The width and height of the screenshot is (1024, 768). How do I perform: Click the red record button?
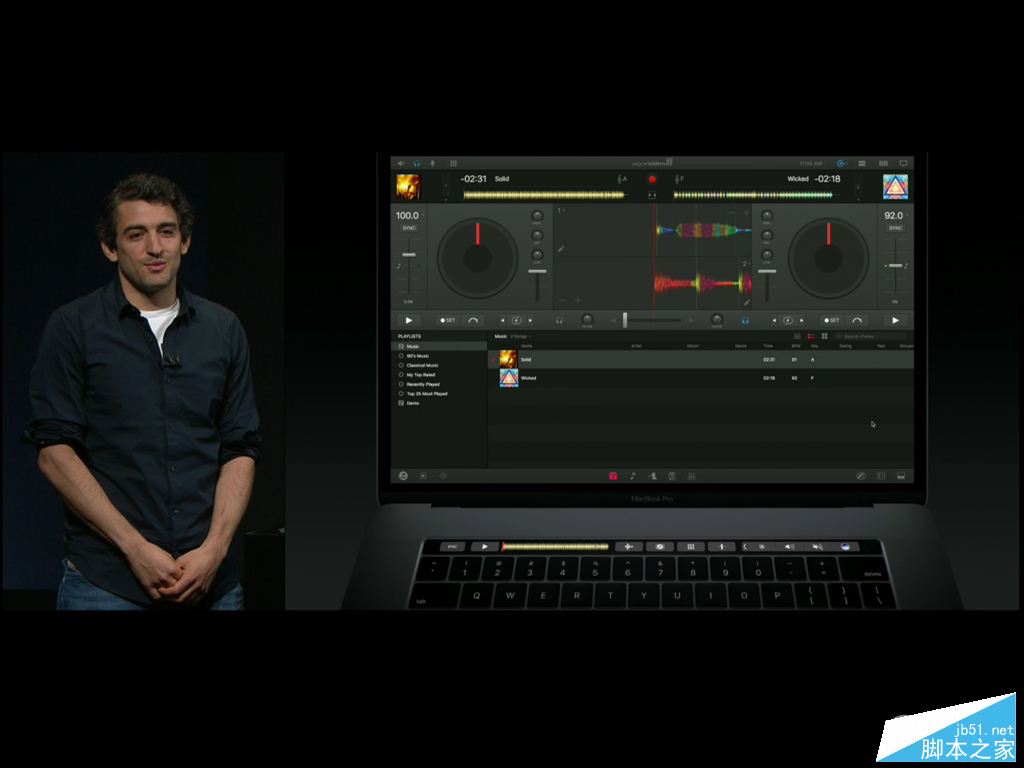coord(652,179)
